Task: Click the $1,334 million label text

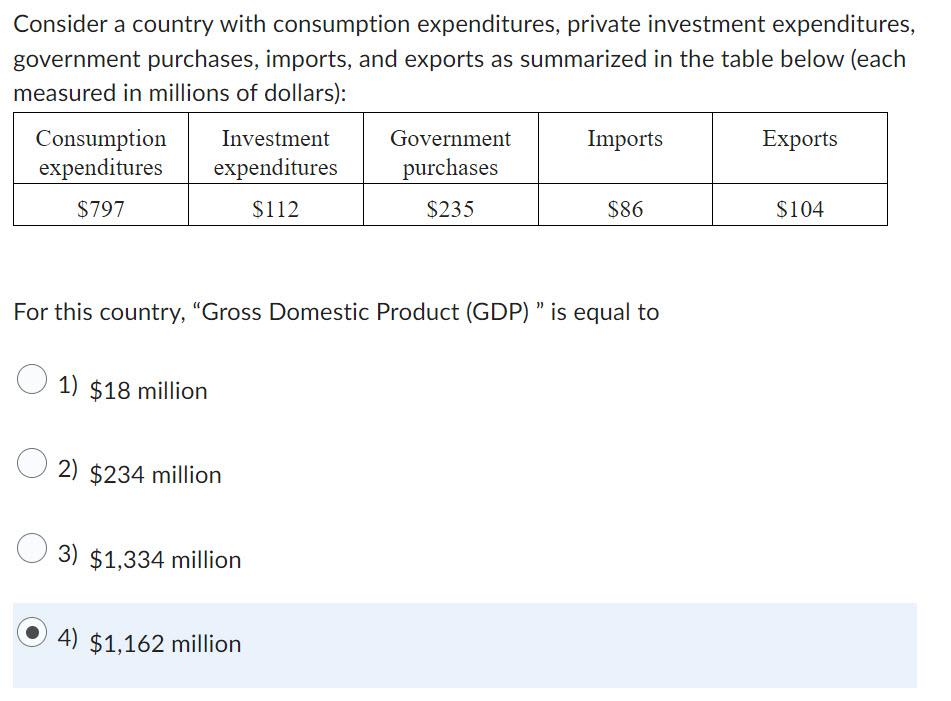Action: point(164,560)
